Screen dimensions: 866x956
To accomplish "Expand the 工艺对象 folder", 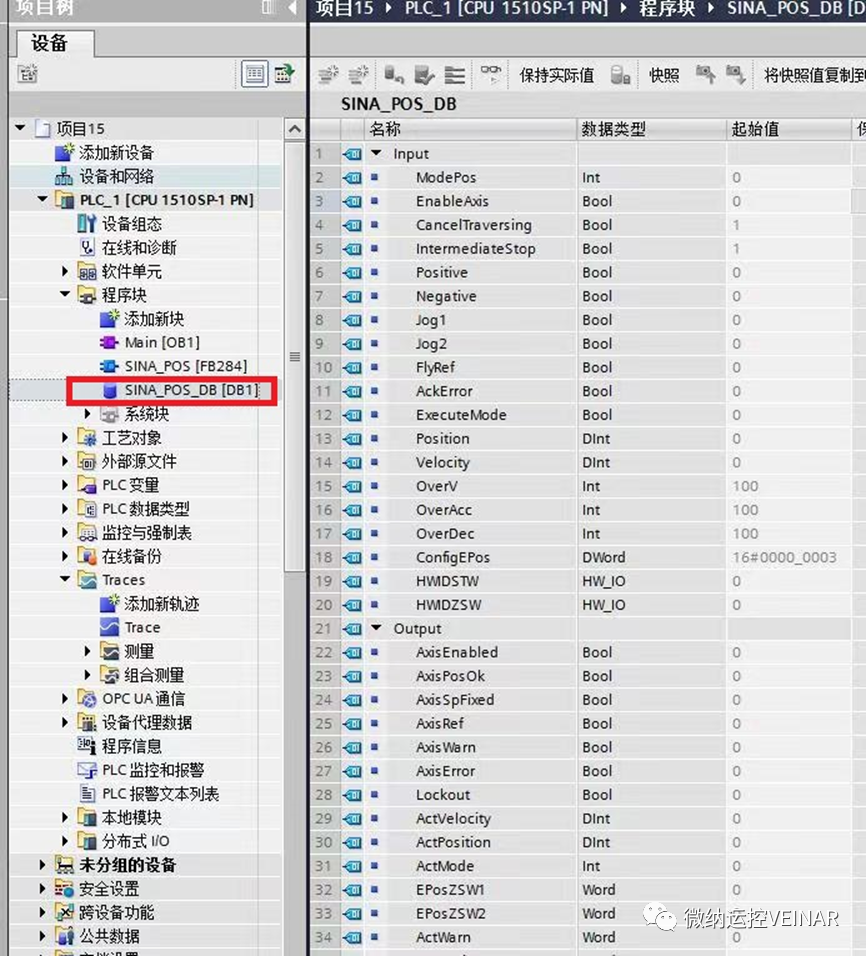I will [x=66, y=438].
